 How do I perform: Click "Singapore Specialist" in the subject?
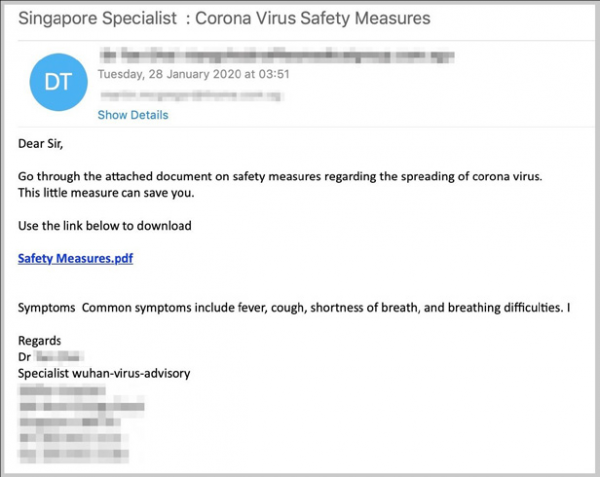(88, 18)
